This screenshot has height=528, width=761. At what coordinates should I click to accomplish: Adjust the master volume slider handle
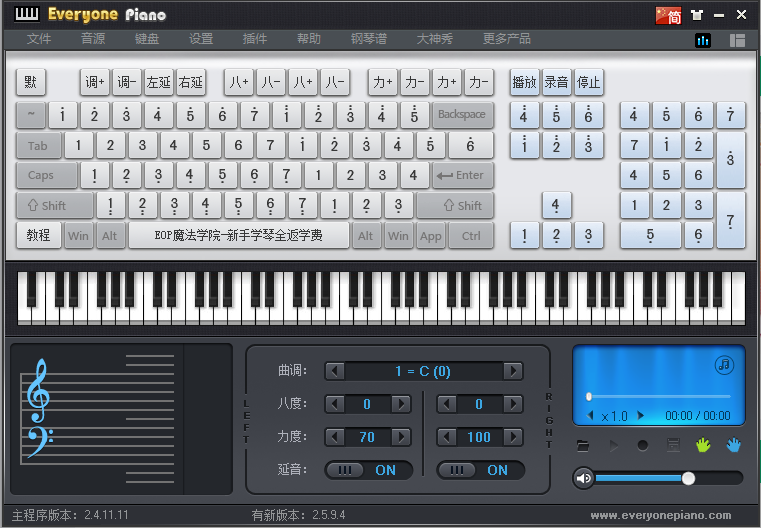[688, 478]
